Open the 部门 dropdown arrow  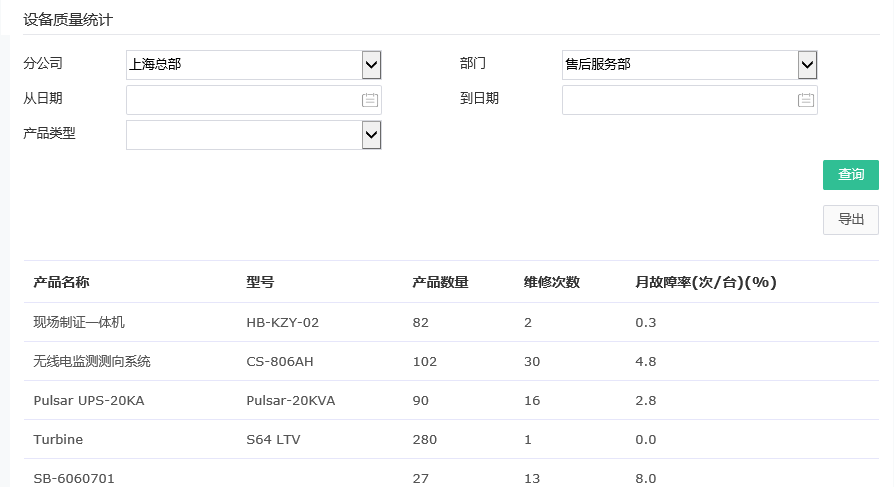click(807, 65)
